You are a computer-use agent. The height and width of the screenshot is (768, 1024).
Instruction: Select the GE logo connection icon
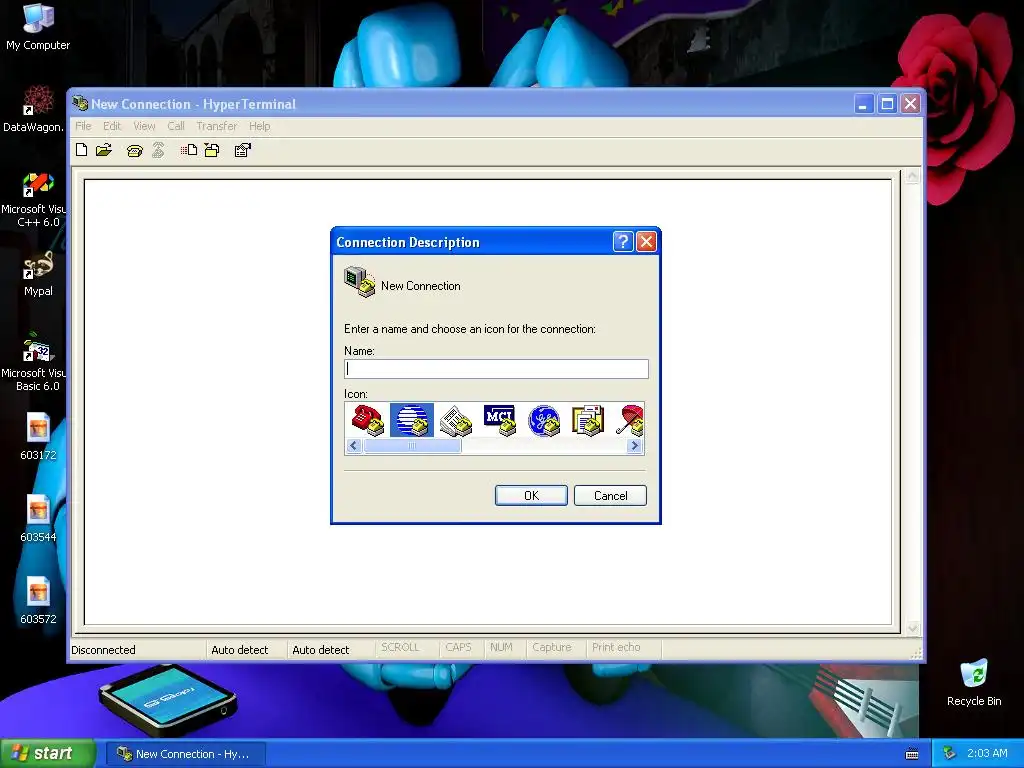544,420
